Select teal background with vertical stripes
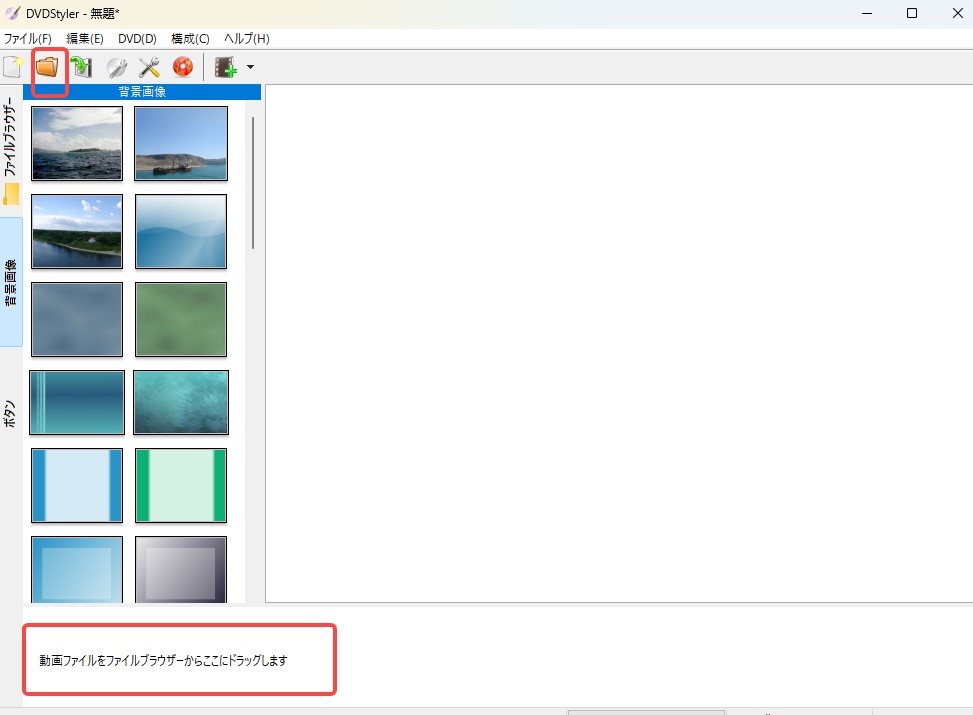The image size is (973, 715). click(77, 402)
